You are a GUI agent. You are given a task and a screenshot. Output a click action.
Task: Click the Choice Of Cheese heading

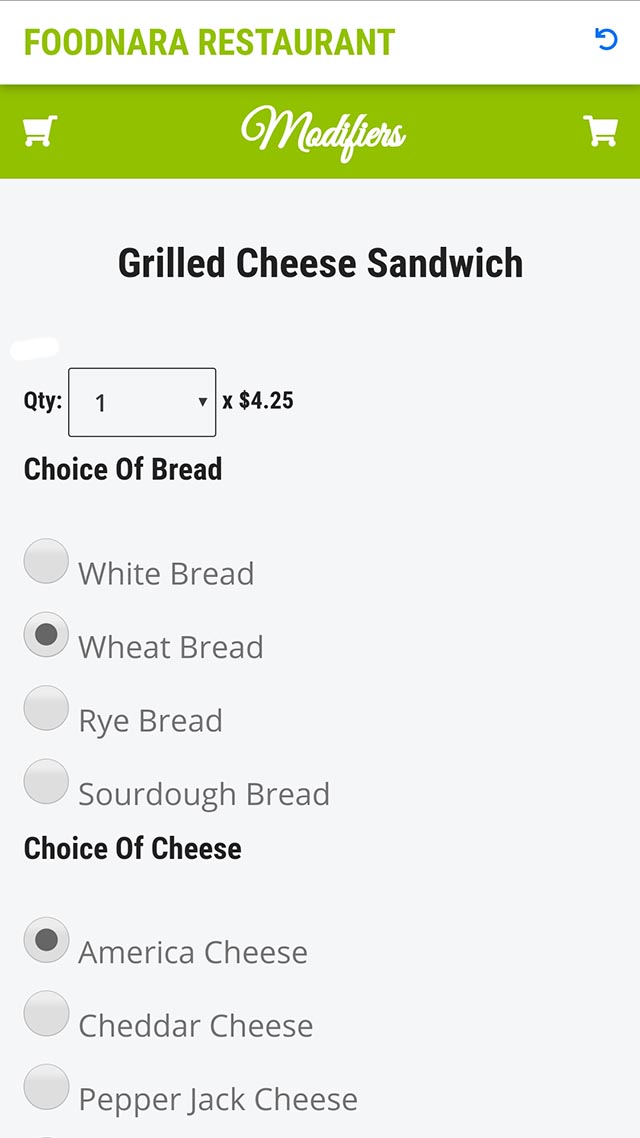click(x=133, y=848)
